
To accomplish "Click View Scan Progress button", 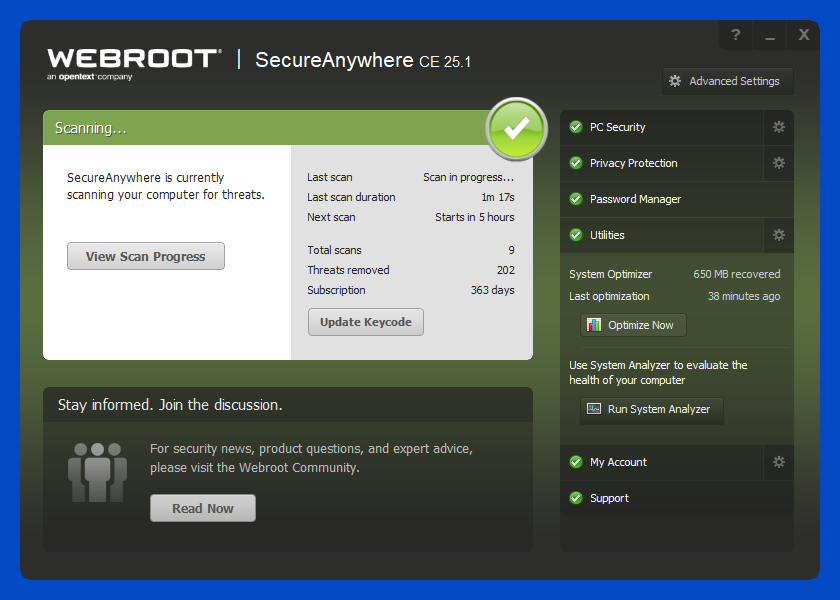I will tap(146, 256).
